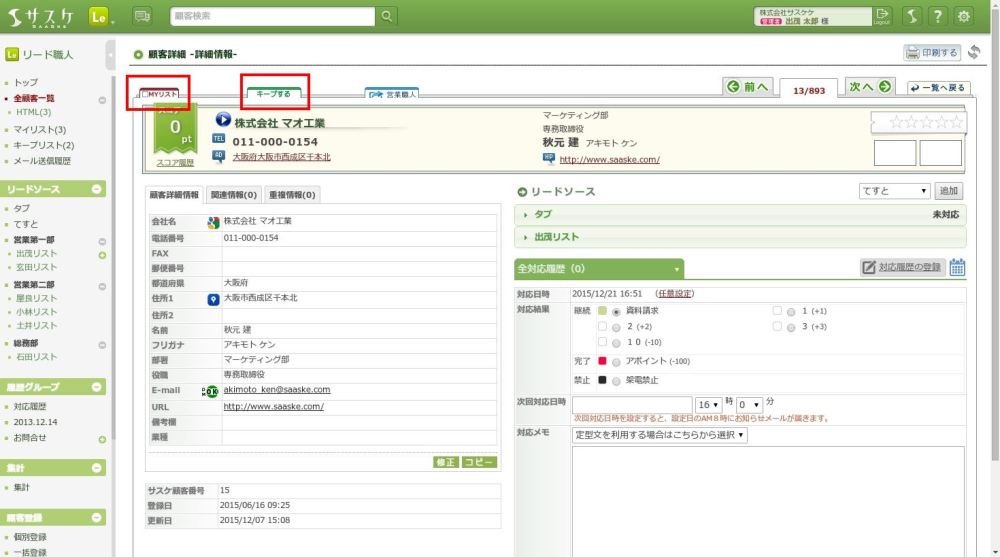
Task: Click the magnifier search button
Action: click(387, 16)
